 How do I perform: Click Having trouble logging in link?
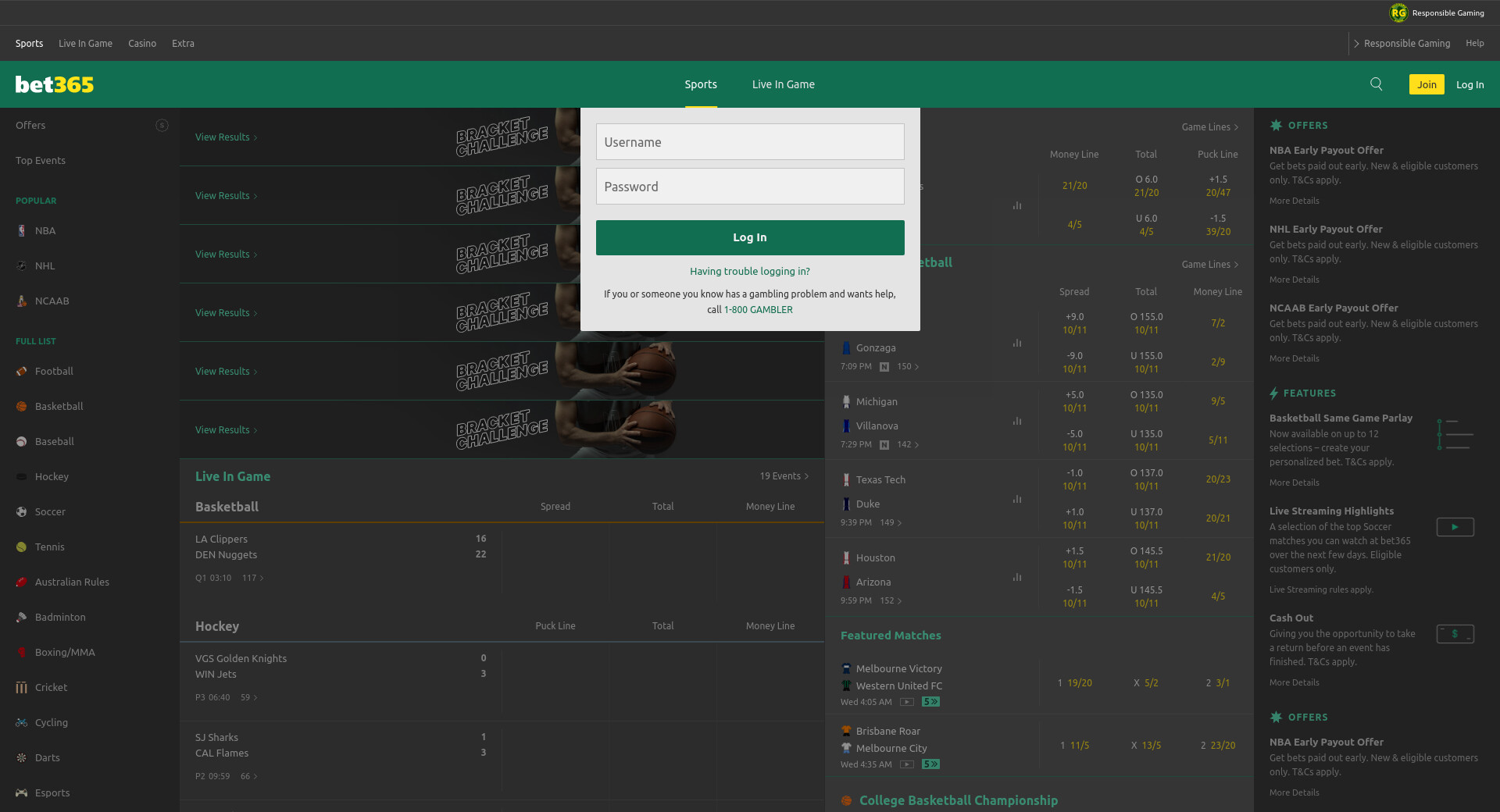749,272
